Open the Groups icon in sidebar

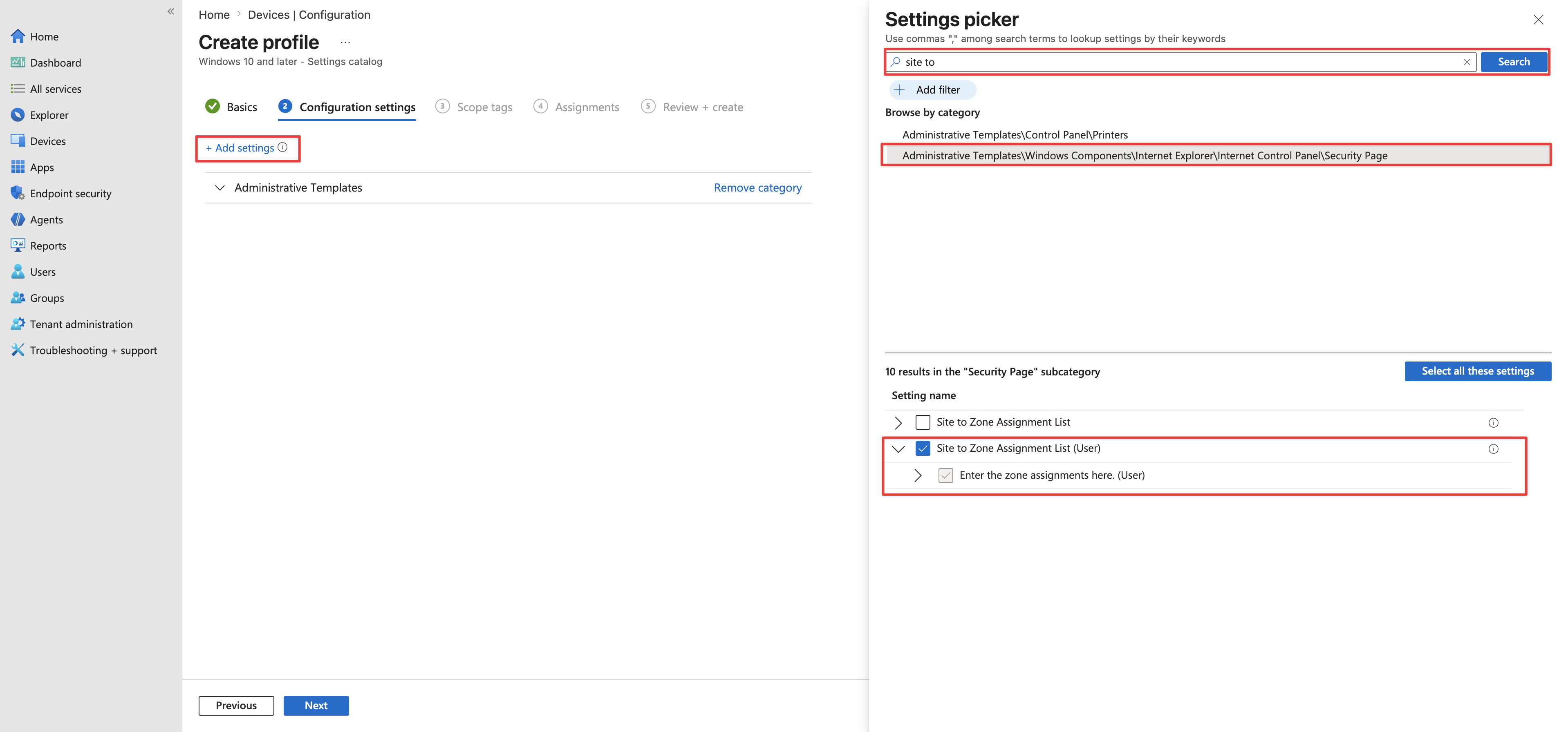point(18,298)
